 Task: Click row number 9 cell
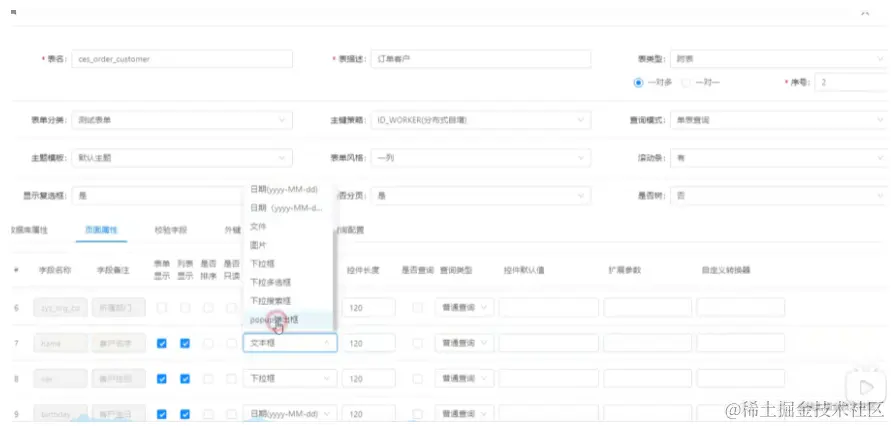[16, 414]
